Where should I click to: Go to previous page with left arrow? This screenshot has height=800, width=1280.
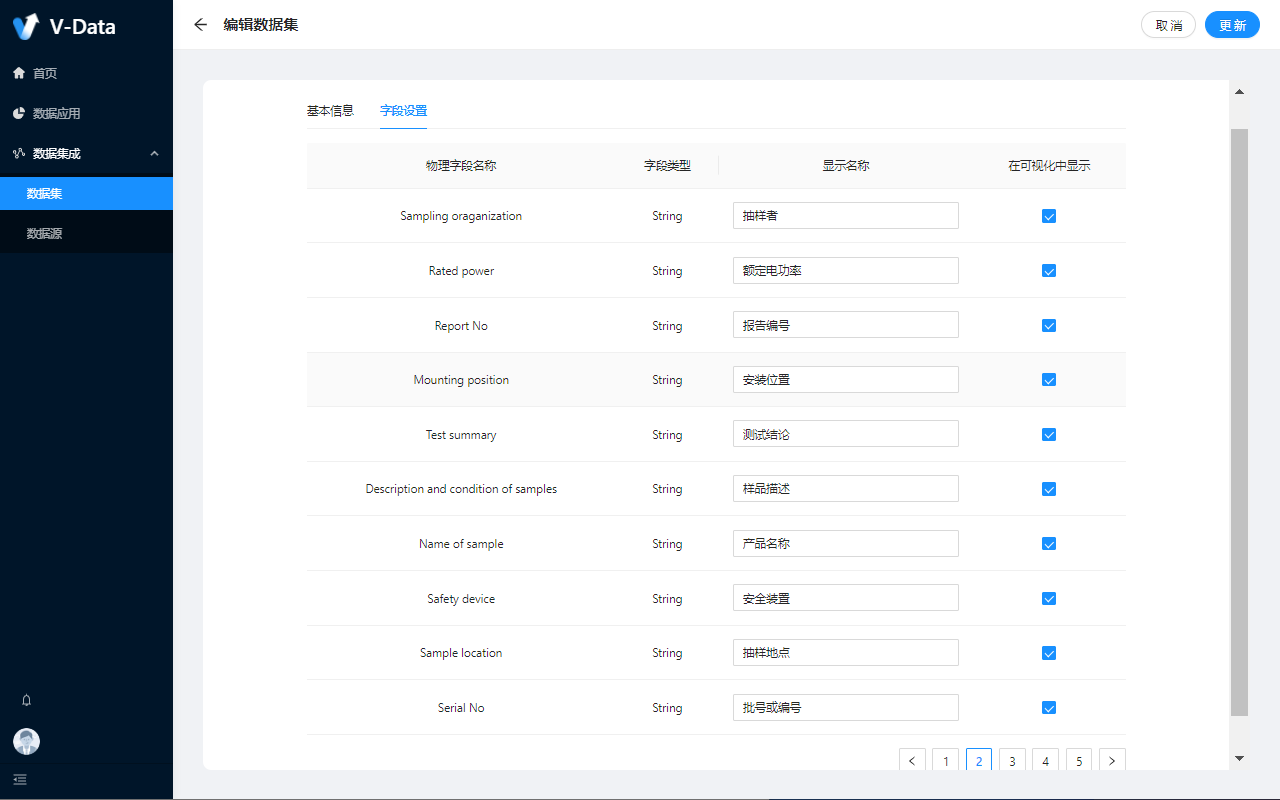click(x=912, y=761)
